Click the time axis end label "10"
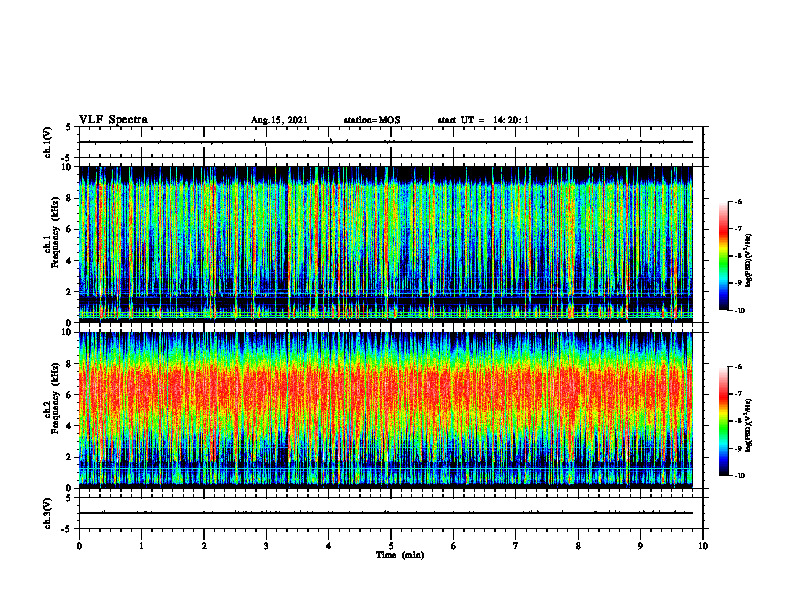Image resolution: width=792 pixels, height=612 pixels. point(703,546)
